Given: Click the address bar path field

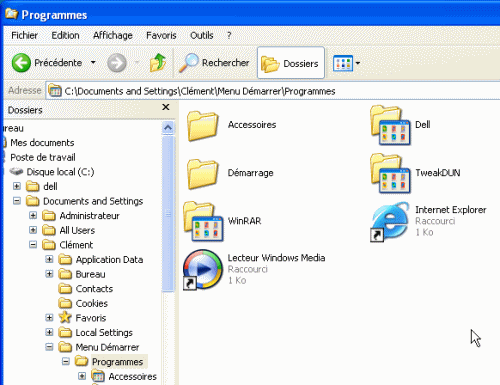Looking at the screenshot, I should [x=273, y=91].
